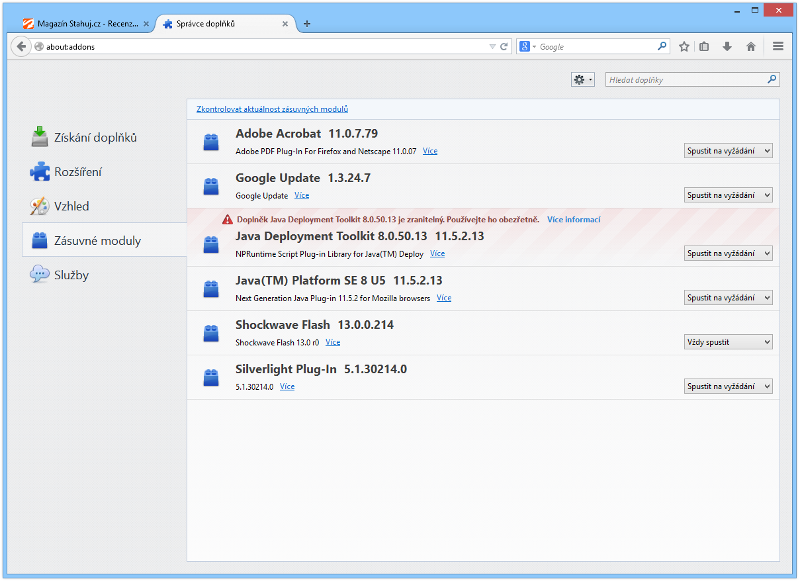Click Zkontrolovat aktuálnost zásuvných modulů link
The height and width of the screenshot is (581, 800).
(x=272, y=109)
